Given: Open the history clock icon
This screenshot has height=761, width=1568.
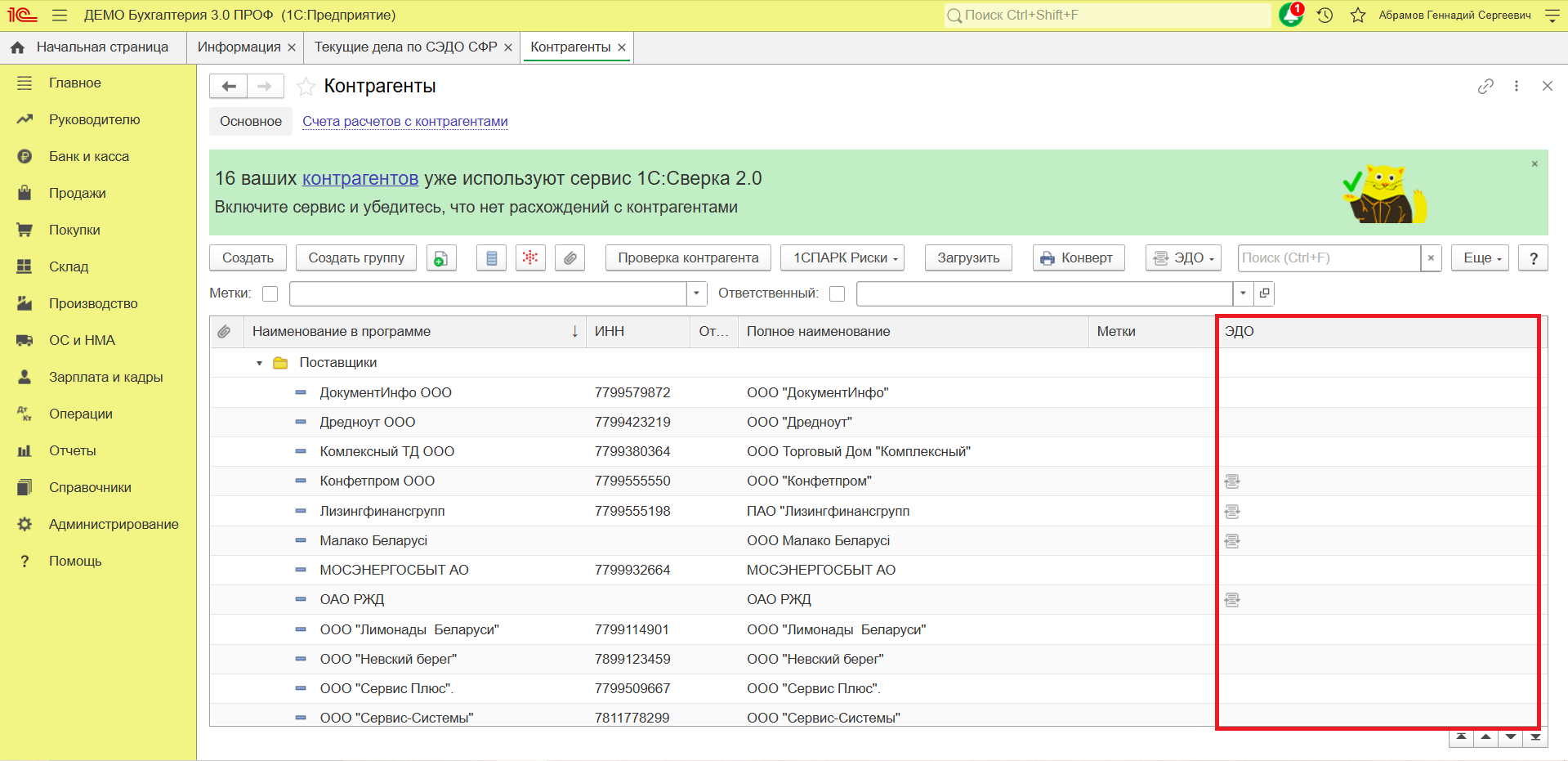Looking at the screenshot, I should click(1325, 16).
